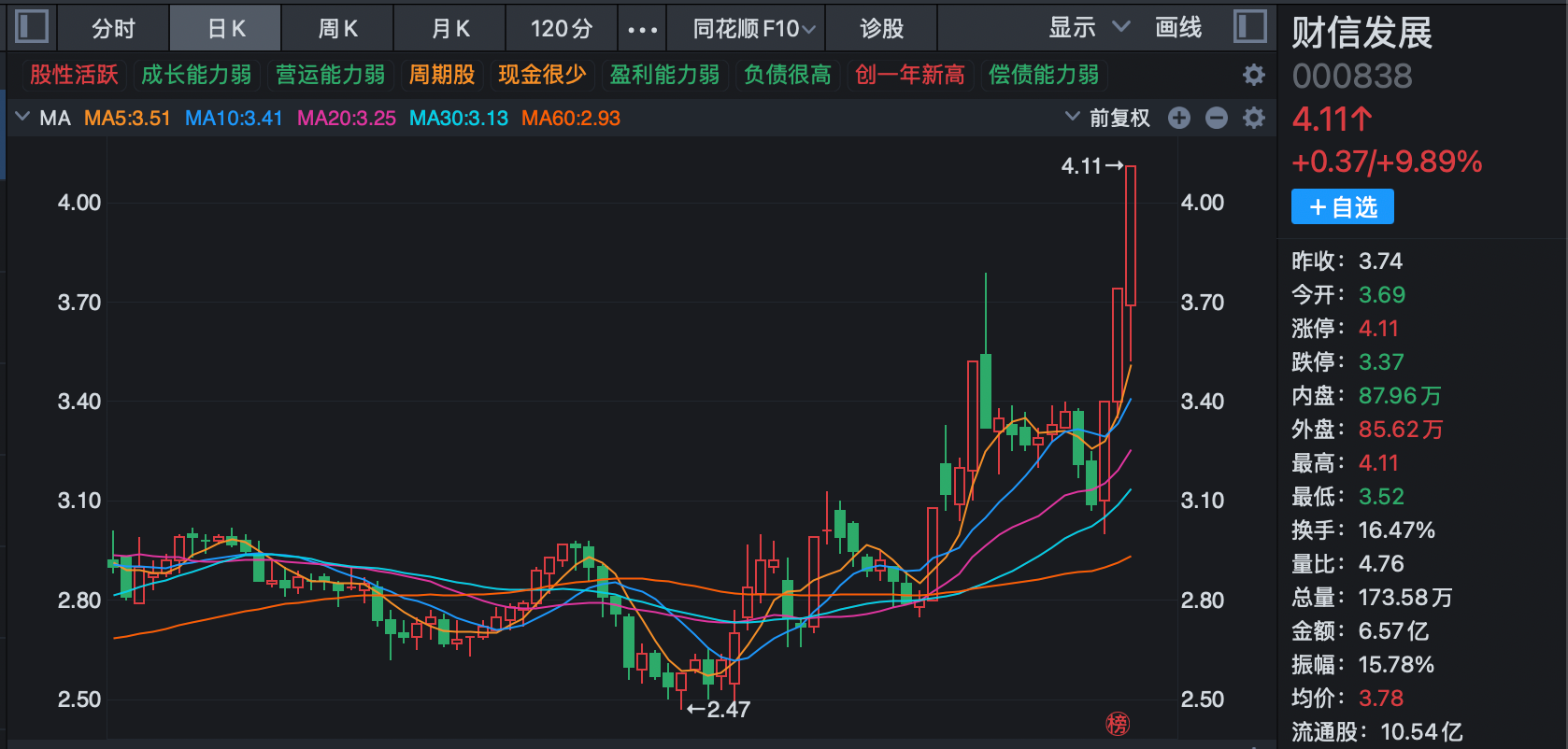Toggle the right sidebar panel icon

pyautogui.click(x=1250, y=26)
